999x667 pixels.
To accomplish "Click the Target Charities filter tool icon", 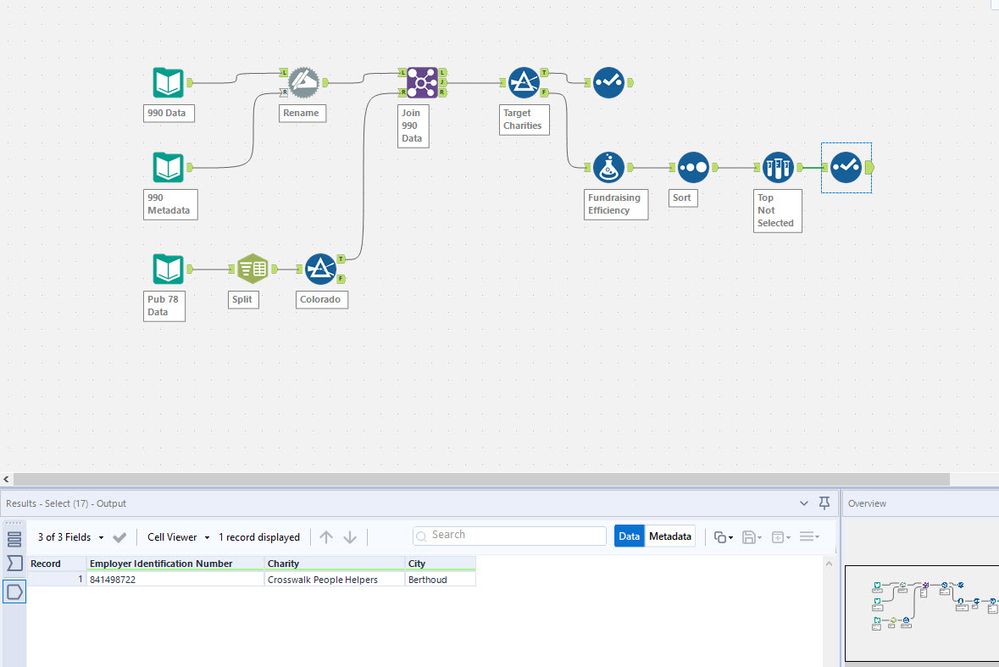I will [x=524, y=83].
